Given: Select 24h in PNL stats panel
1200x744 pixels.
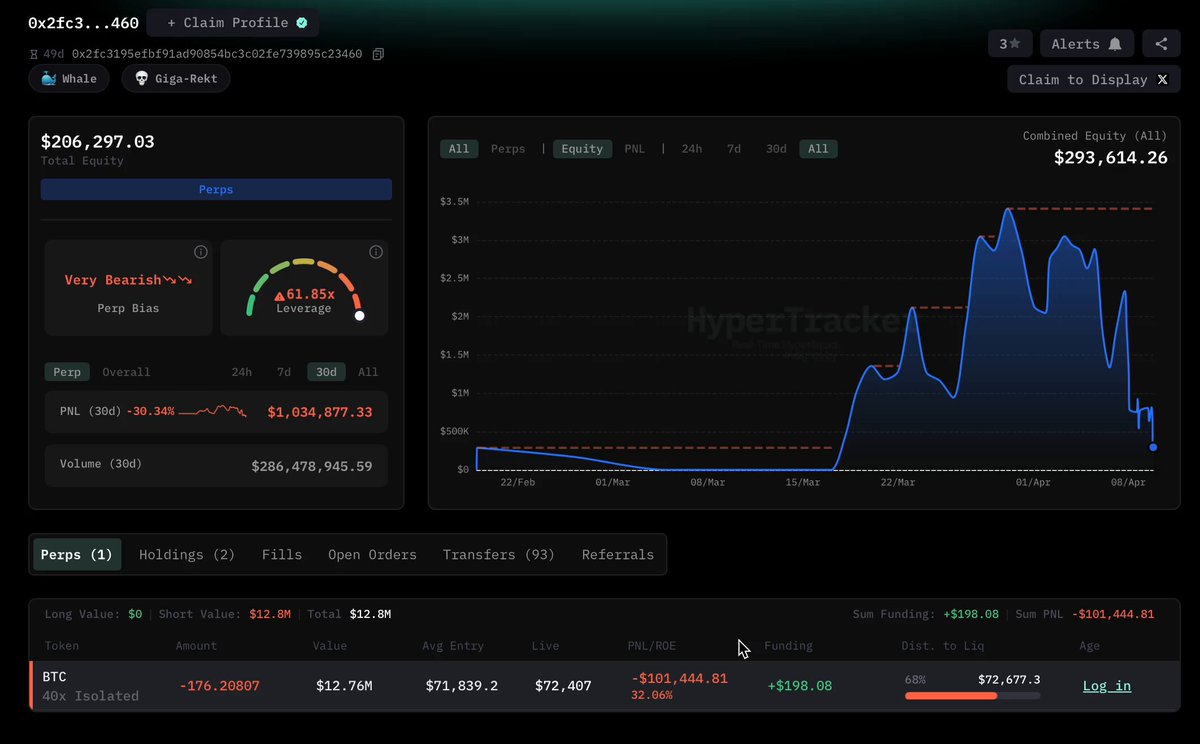Looking at the screenshot, I should pos(241,372).
